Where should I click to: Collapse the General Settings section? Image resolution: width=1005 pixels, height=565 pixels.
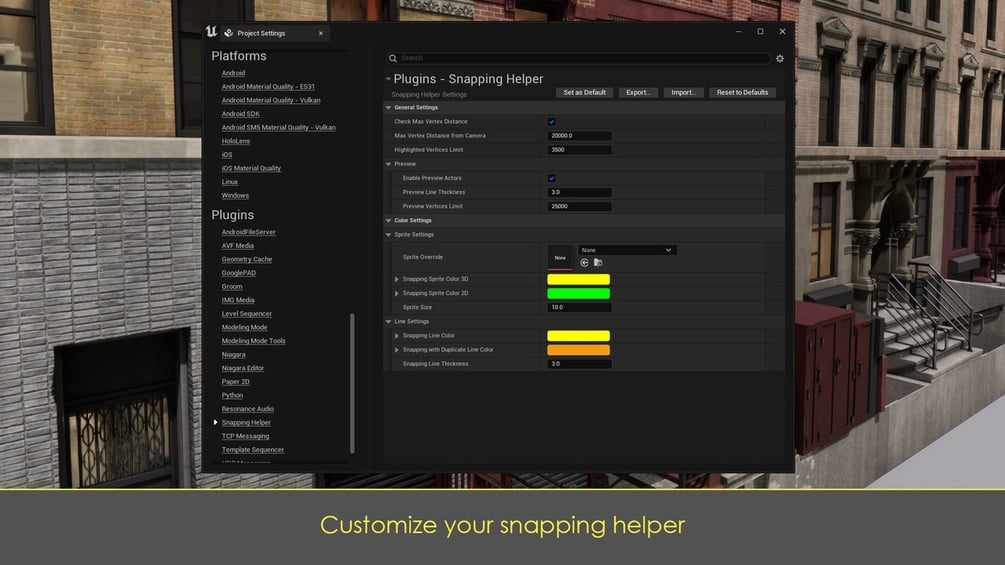(388, 108)
